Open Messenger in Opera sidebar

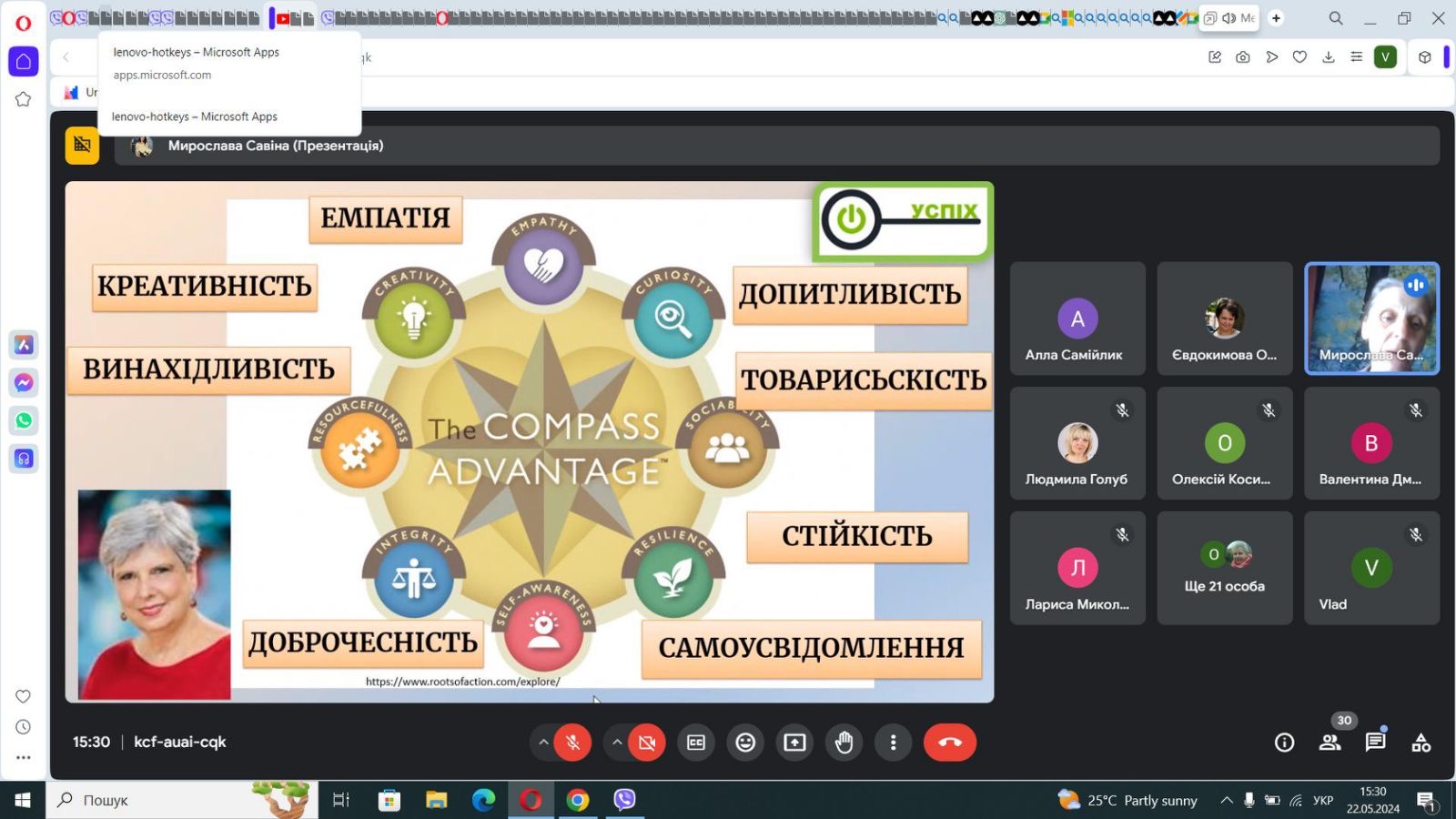click(x=24, y=383)
